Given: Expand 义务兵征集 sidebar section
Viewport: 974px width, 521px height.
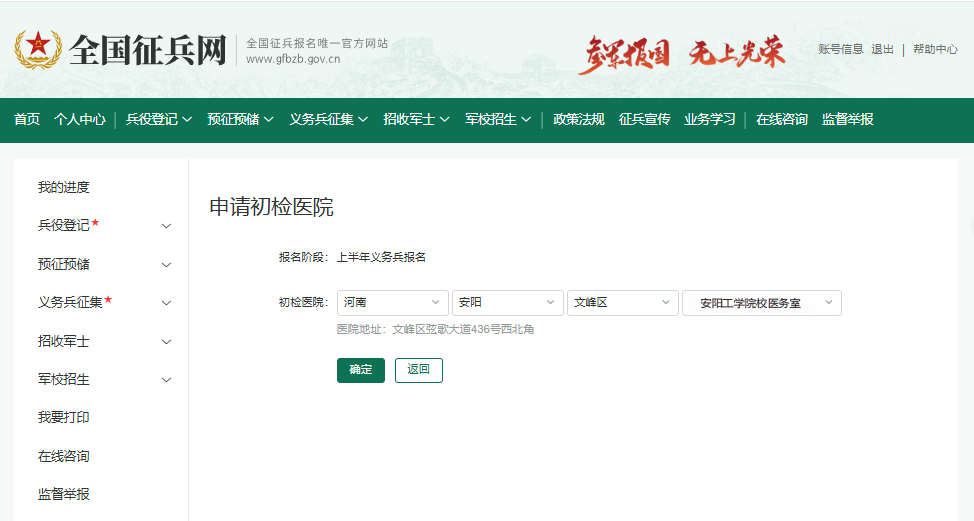Looking at the screenshot, I should coord(166,303).
